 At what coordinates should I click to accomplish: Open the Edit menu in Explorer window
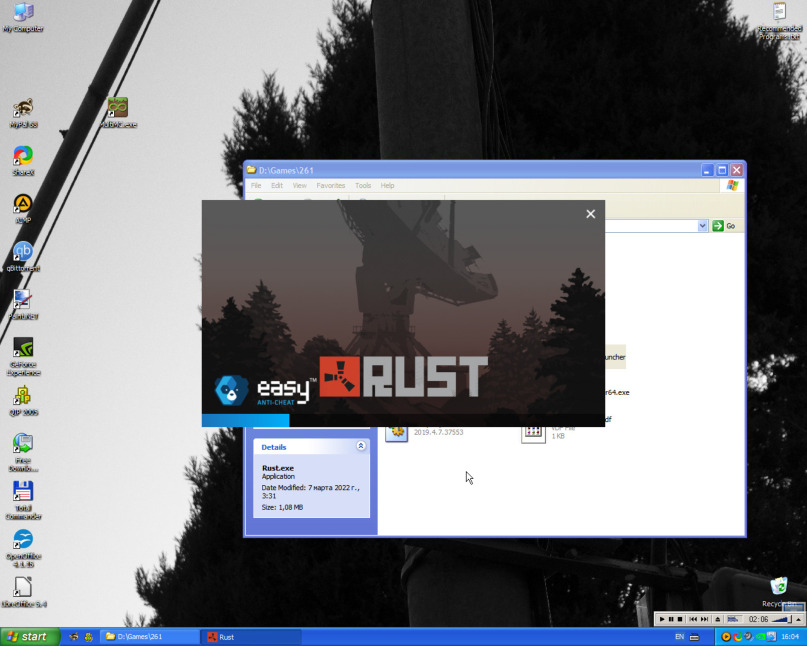277,185
